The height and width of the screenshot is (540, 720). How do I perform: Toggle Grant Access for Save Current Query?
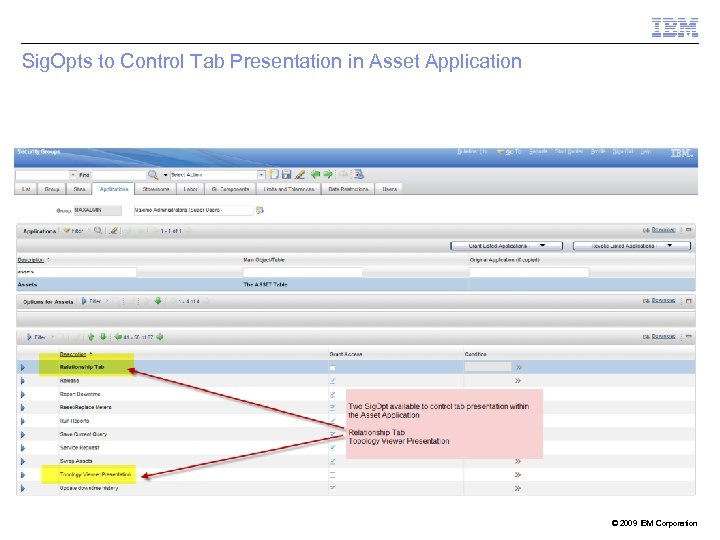tap(332, 434)
